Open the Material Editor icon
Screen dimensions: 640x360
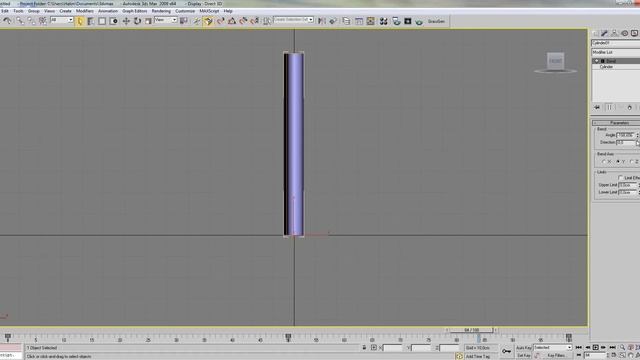tap(383, 21)
